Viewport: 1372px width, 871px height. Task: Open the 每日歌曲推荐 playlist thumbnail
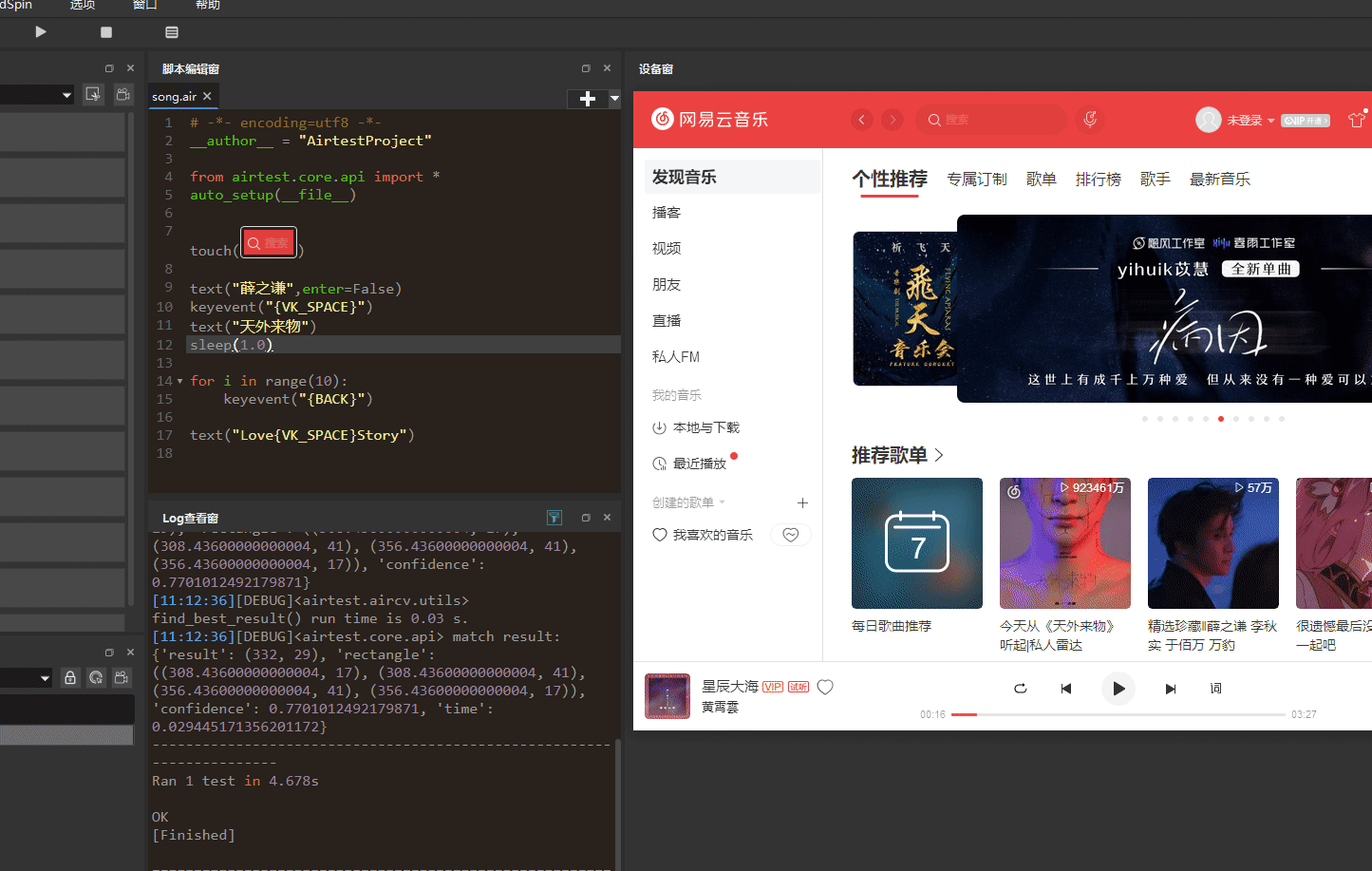(x=917, y=543)
